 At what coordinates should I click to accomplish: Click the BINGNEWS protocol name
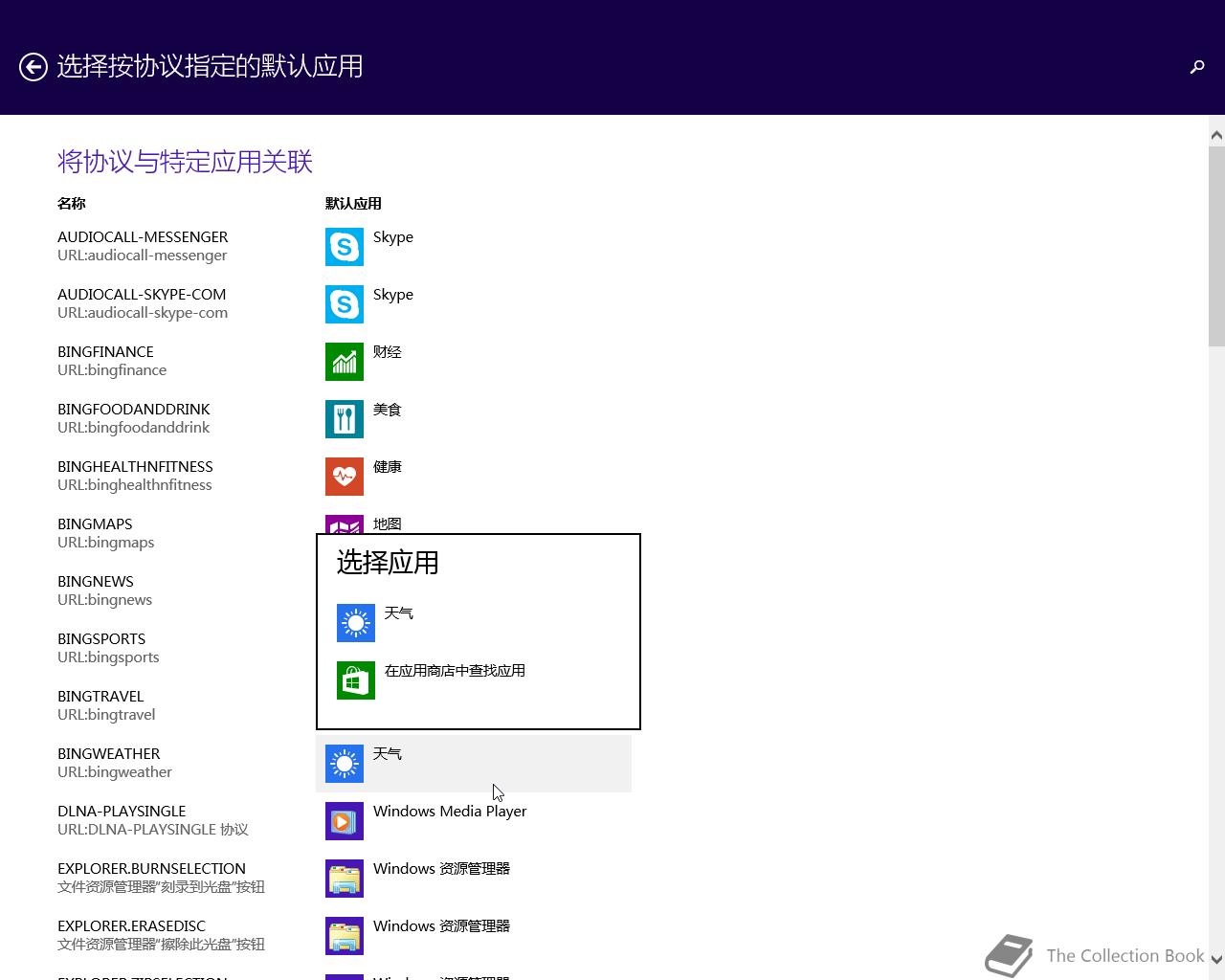coord(96,582)
